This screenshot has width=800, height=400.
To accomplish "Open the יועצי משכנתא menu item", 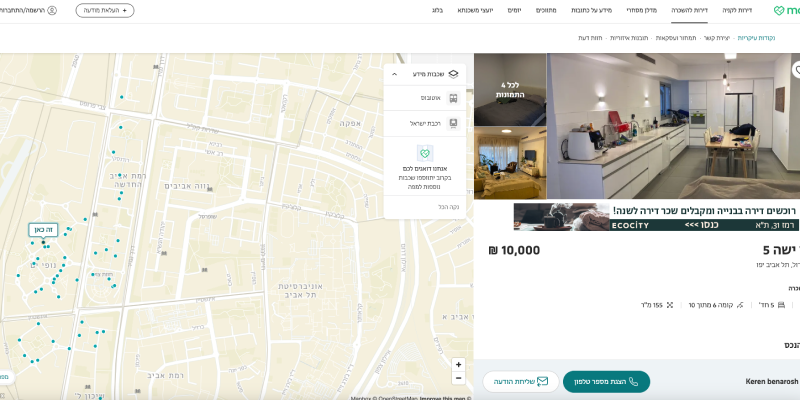I will 475,10.
